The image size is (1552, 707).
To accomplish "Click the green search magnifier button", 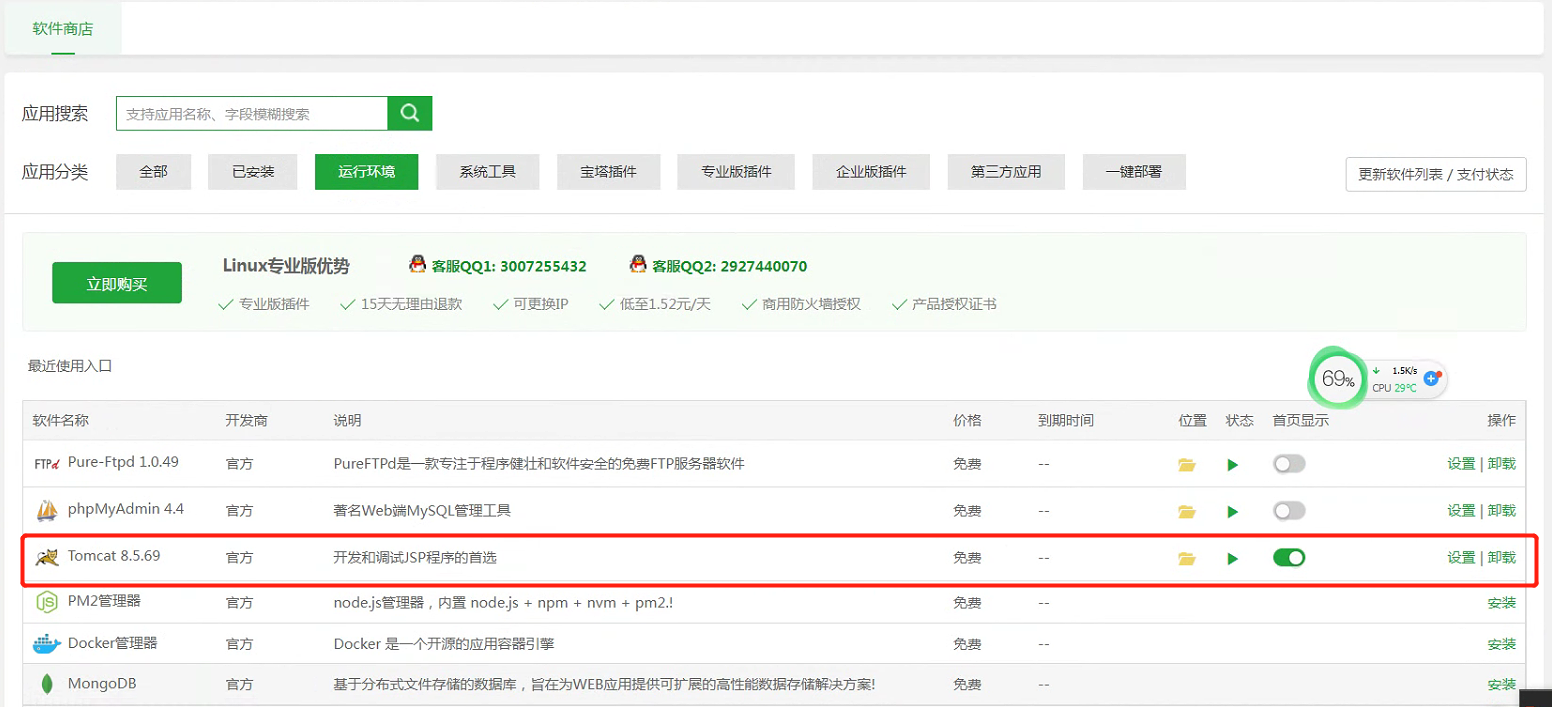I will click(410, 113).
